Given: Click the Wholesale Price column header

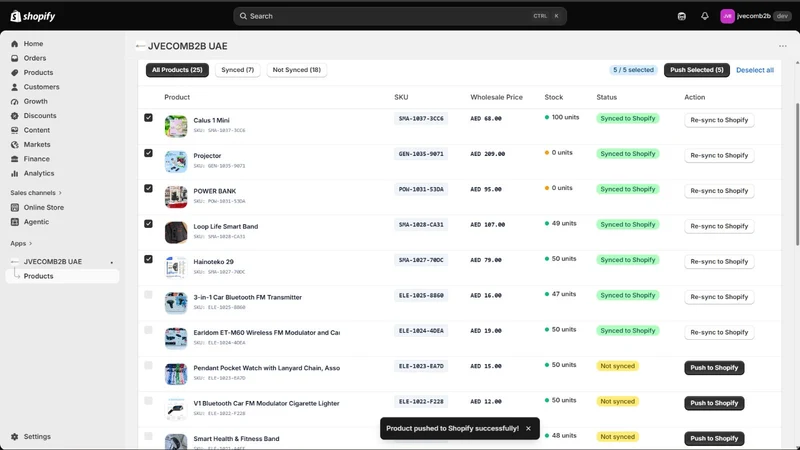Looking at the screenshot, I should (496, 97).
